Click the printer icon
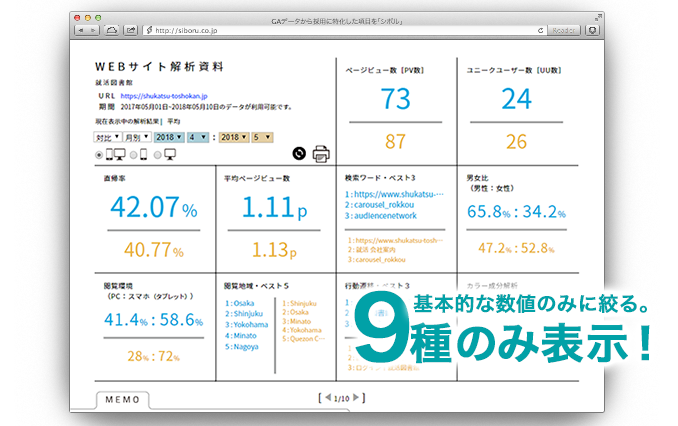 pyautogui.click(x=321, y=153)
